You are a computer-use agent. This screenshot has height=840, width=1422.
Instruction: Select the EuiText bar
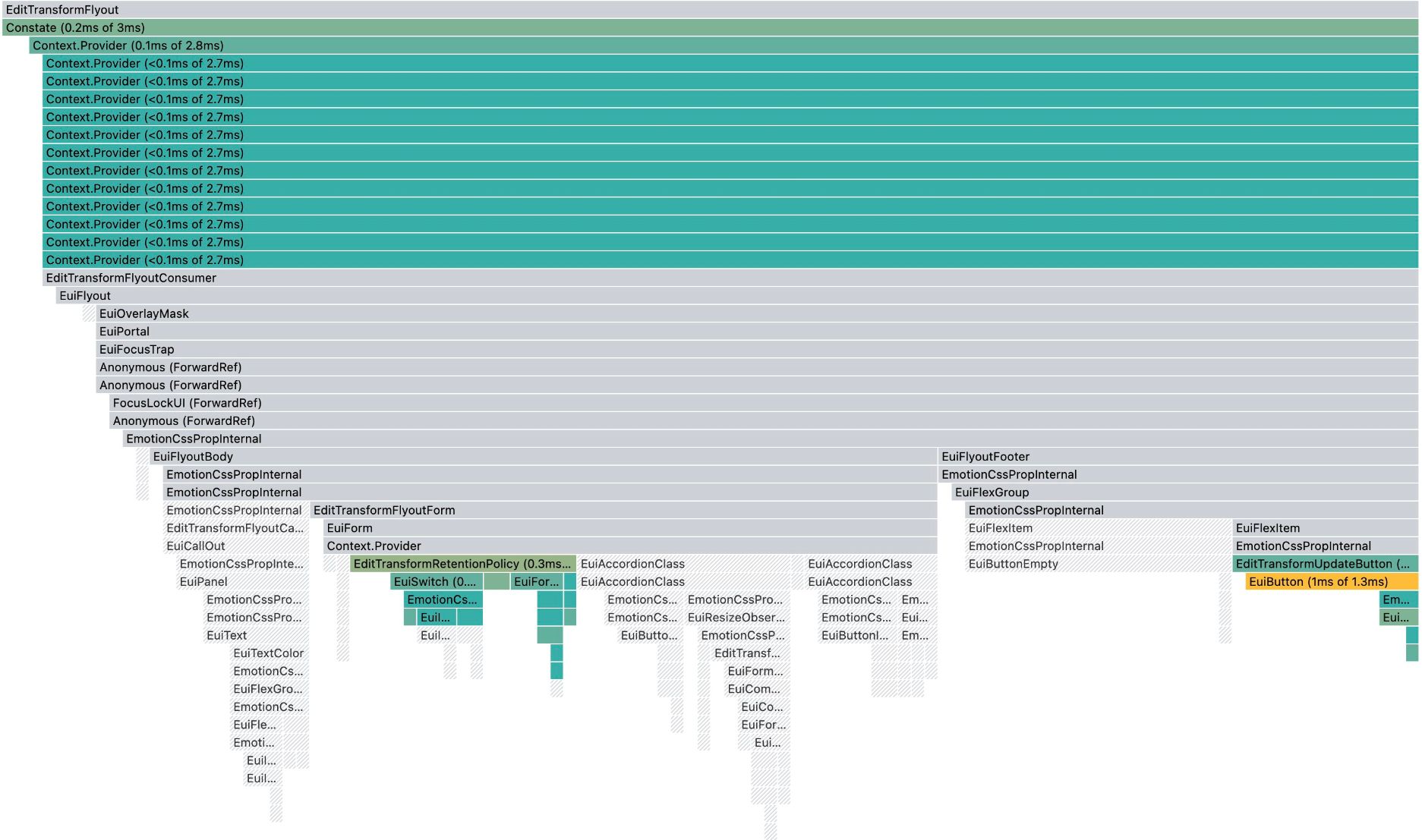pos(256,635)
